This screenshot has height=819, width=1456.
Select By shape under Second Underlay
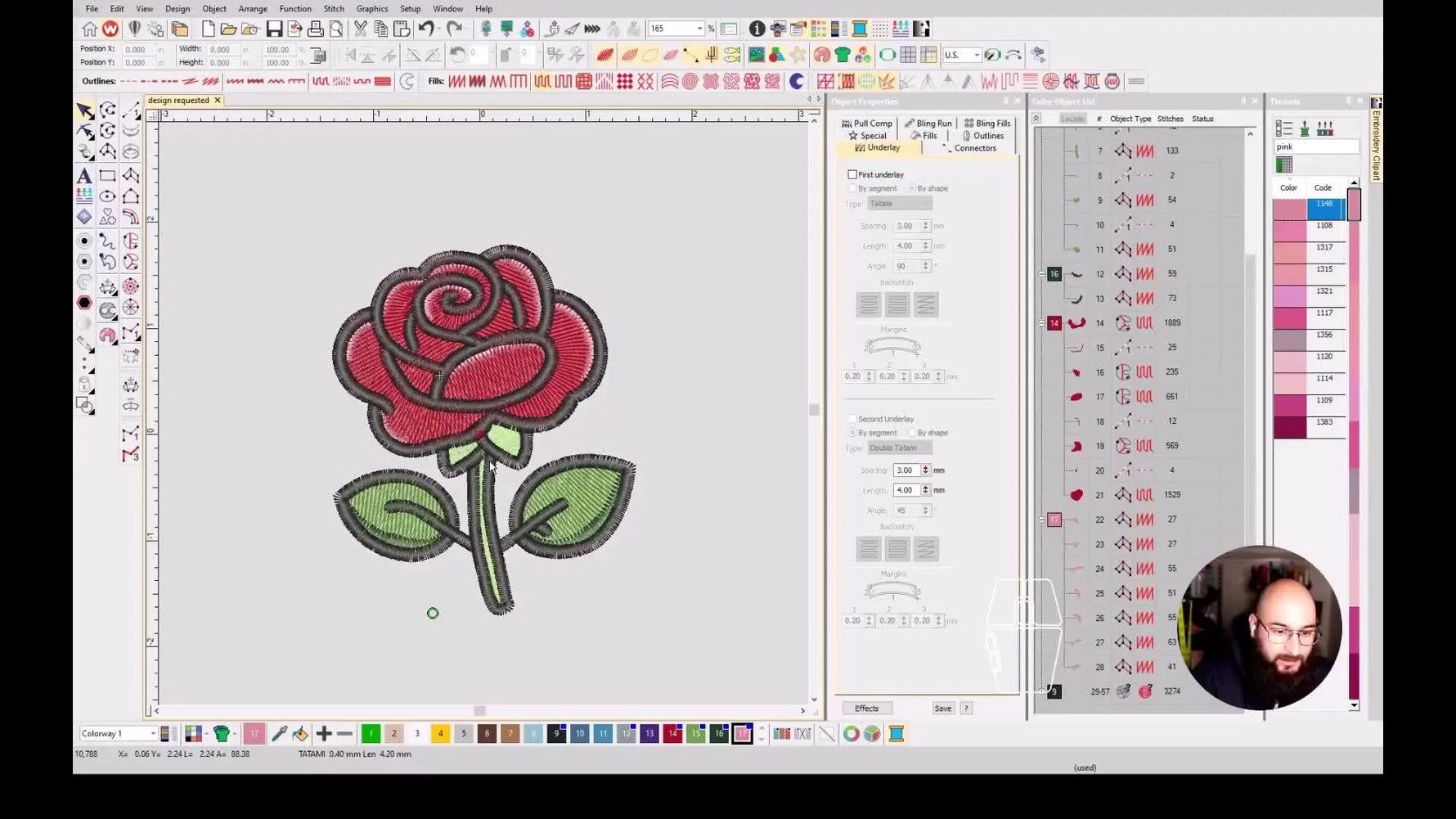[912, 433]
